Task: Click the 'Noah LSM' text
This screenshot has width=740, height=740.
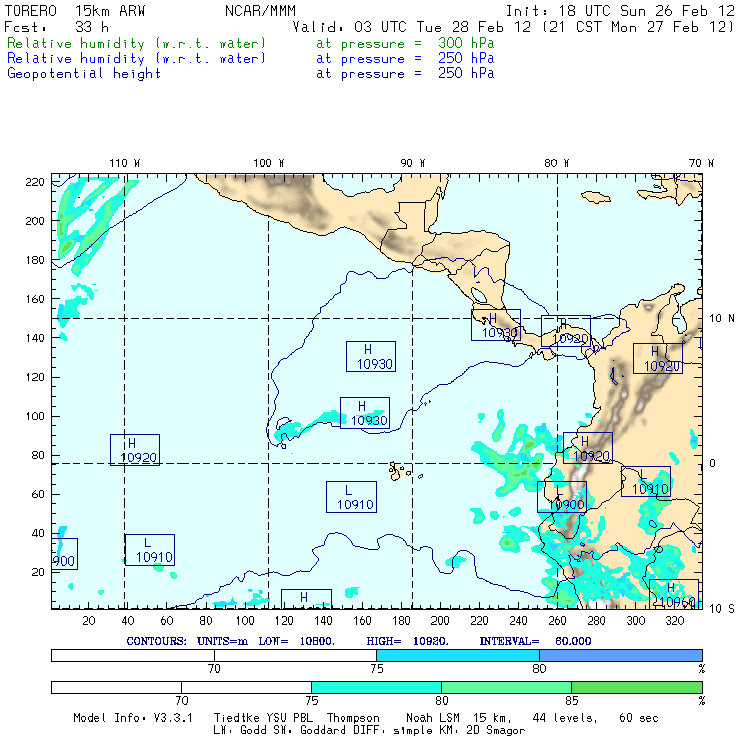Action: (x=433, y=718)
